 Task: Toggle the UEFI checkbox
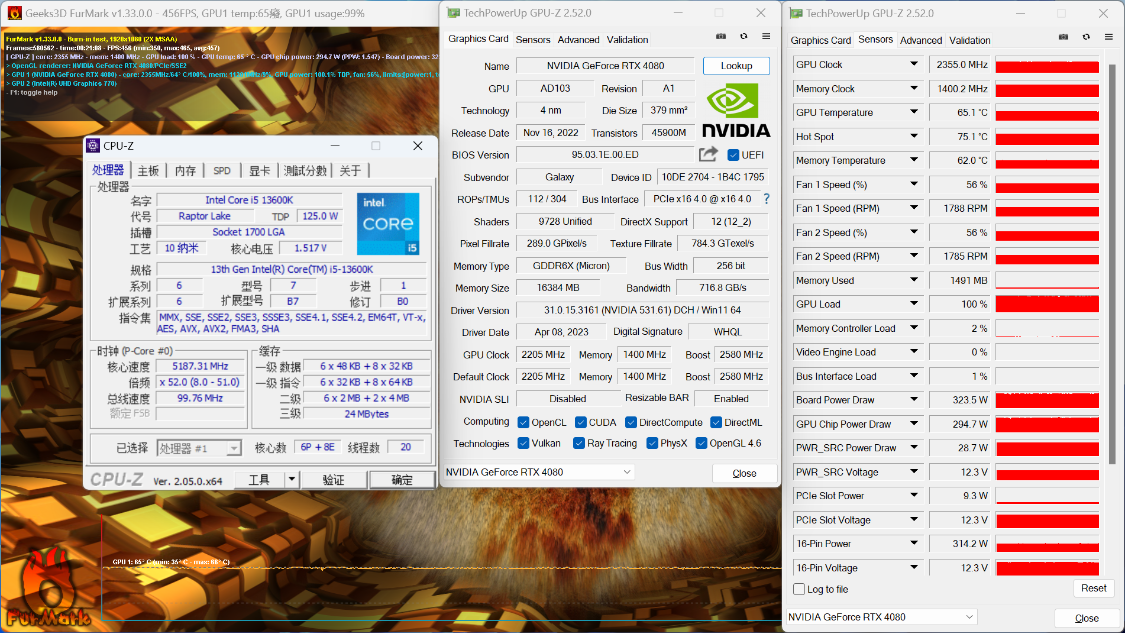[x=733, y=155]
